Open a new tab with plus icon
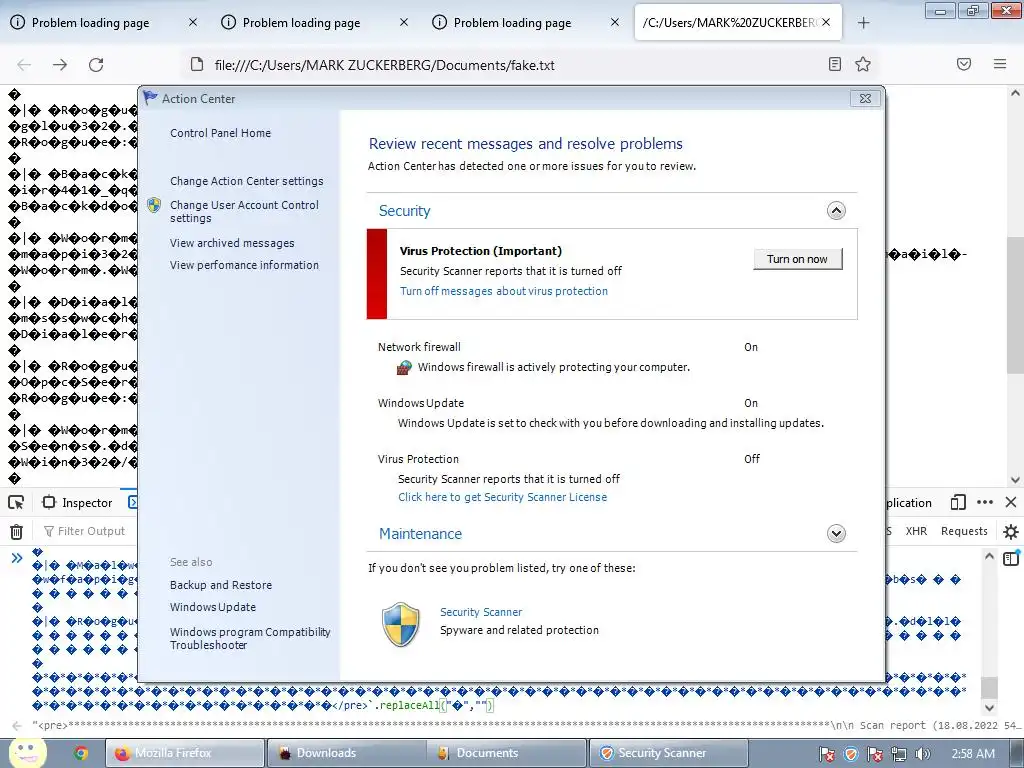This screenshot has height=768, width=1024. point(863,23)
